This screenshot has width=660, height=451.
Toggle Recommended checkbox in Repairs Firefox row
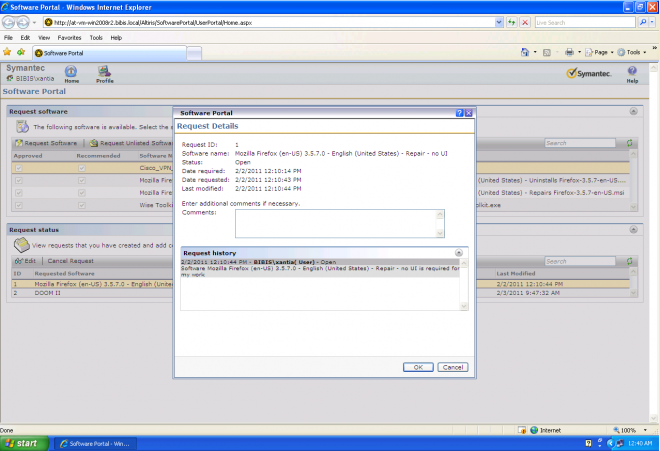pos(82,192)
